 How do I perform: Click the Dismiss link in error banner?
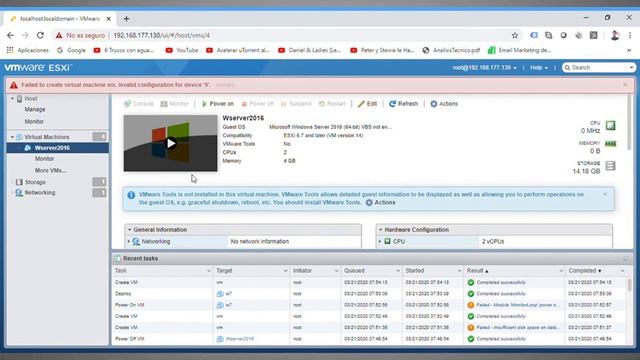click(x=225, y=85)
